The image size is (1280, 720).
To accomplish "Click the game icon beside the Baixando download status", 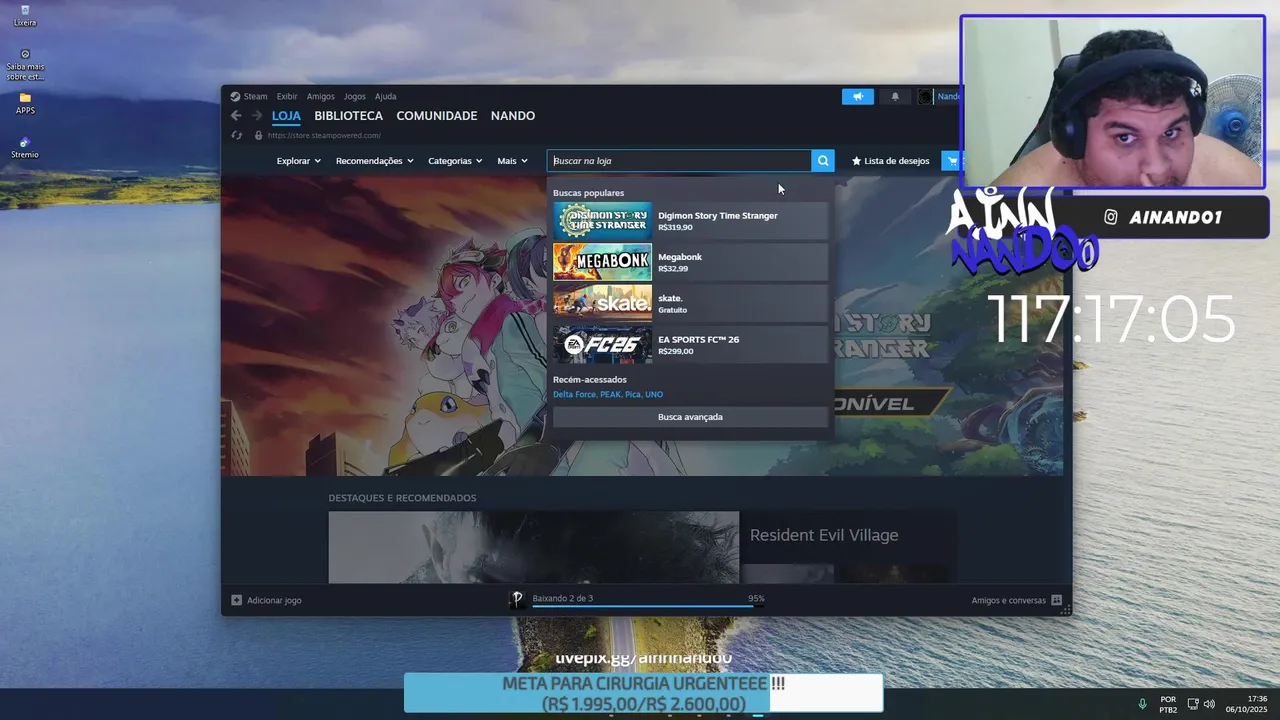I will pyautogui.click(x=517, y=599).
